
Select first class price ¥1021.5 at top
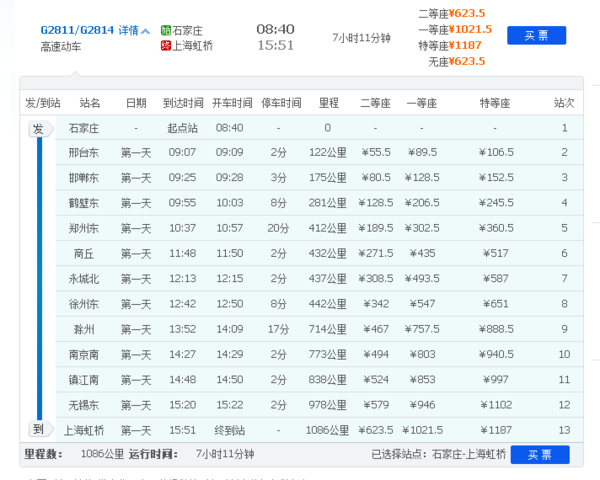tap(470, 29)
